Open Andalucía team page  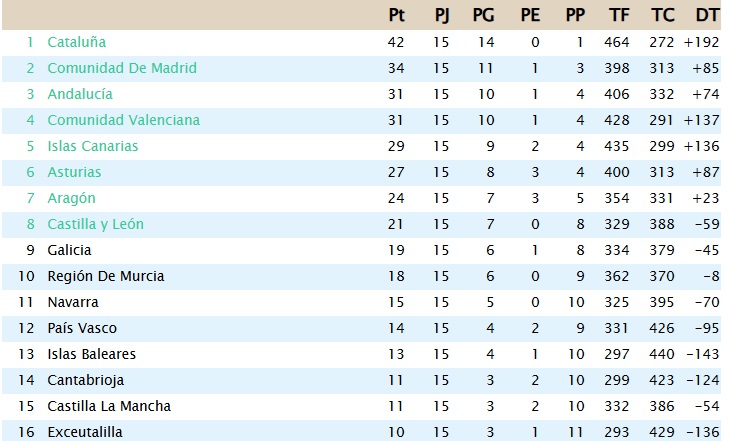coord(80,94)
